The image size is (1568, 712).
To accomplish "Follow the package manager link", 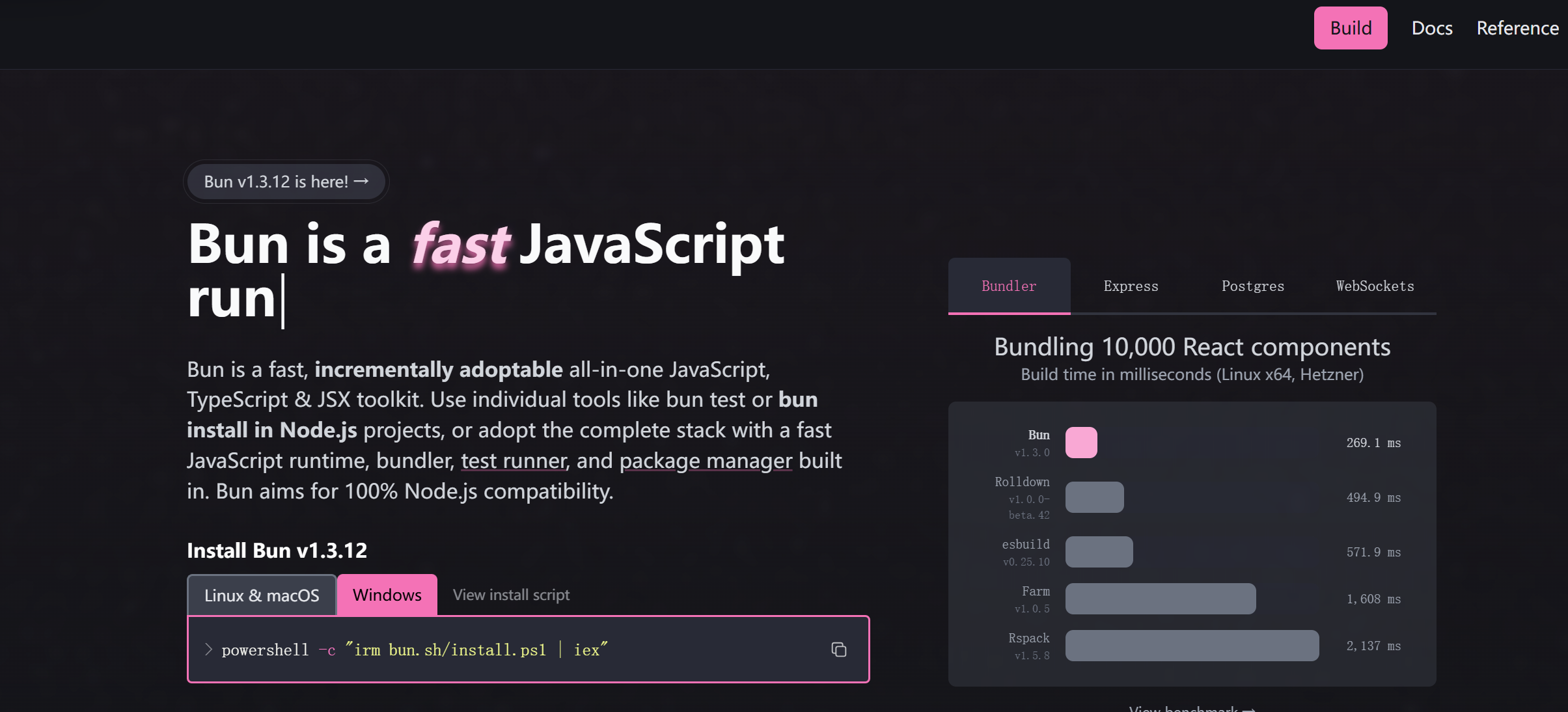I will coord(706,461).
